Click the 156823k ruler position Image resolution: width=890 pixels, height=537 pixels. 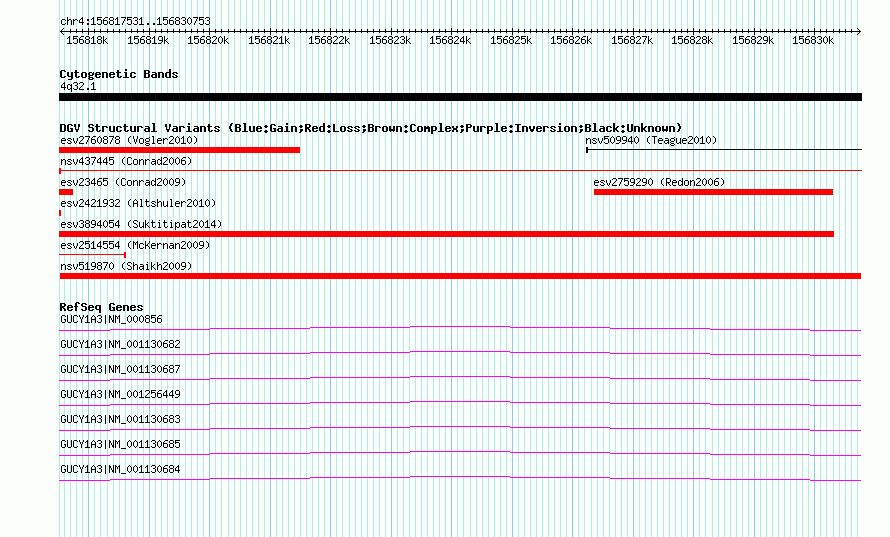click(x=390, y=40)
